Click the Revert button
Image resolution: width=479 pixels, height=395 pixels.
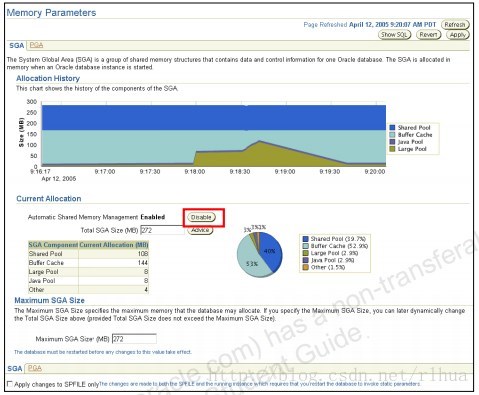pos(428,35)
